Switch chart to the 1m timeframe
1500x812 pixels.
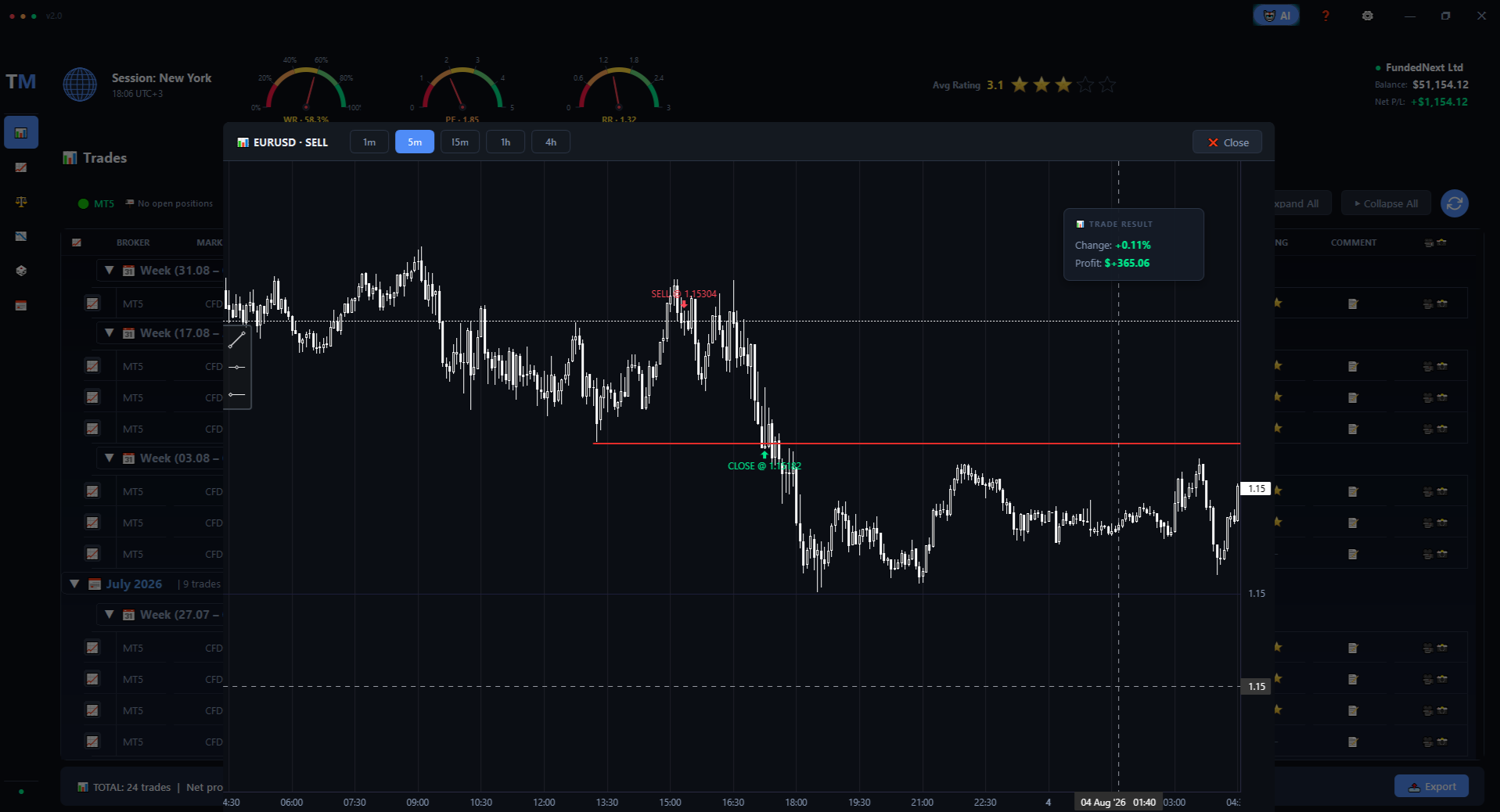[369, 142]
